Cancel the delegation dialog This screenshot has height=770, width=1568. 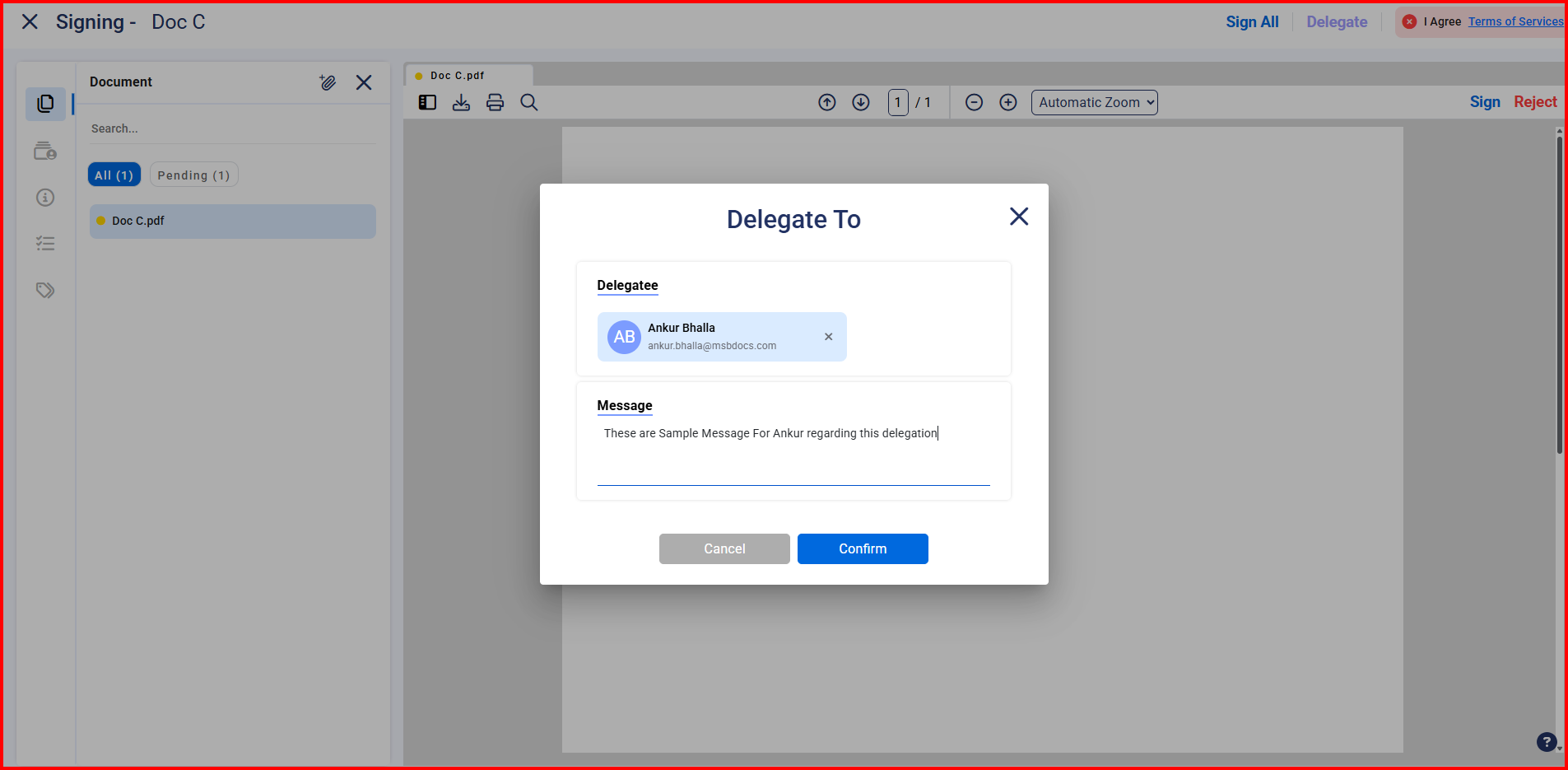(x=724, y=548)
